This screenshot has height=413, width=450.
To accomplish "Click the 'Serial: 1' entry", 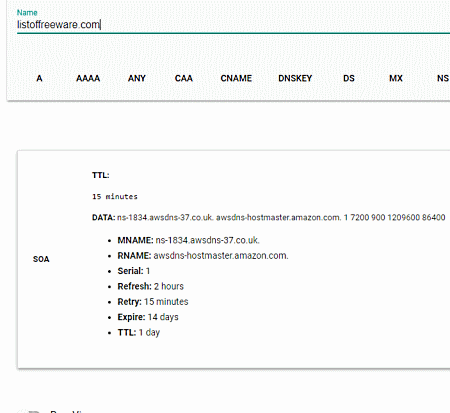I will (x=134, y=271).
